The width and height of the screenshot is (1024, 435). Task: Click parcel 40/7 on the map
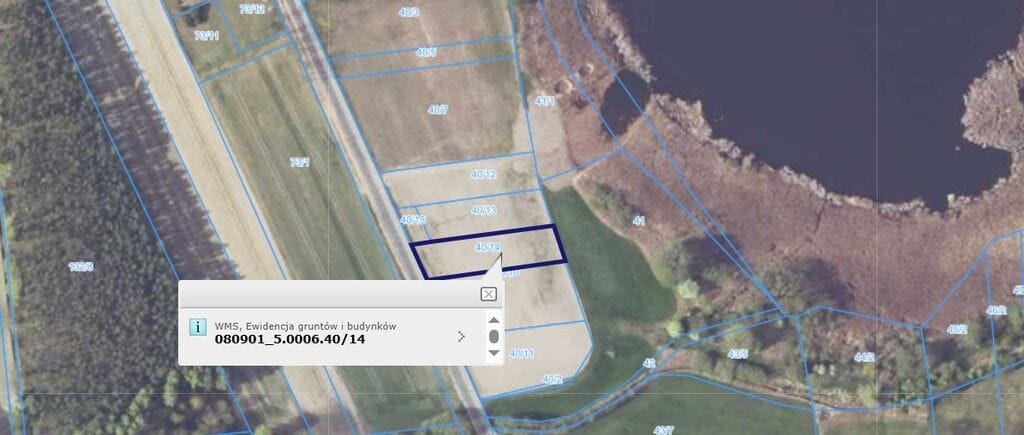[438, 110]
